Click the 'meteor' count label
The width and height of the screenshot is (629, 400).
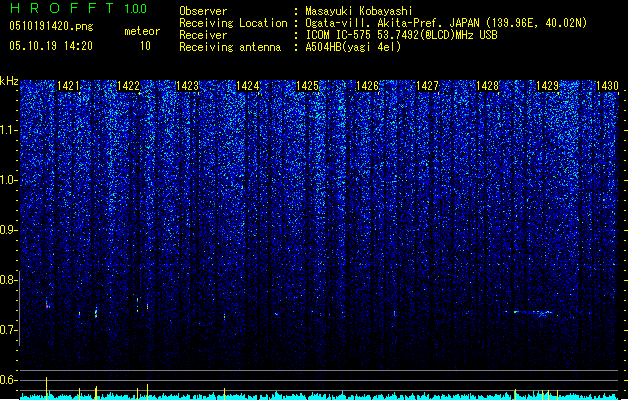[142, 31]
